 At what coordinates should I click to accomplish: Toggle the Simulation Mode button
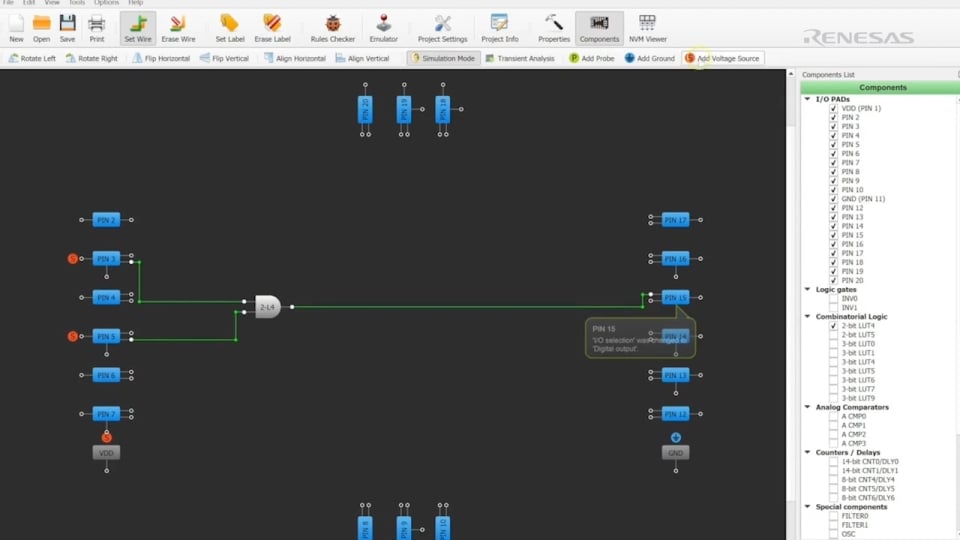[443, 58]
